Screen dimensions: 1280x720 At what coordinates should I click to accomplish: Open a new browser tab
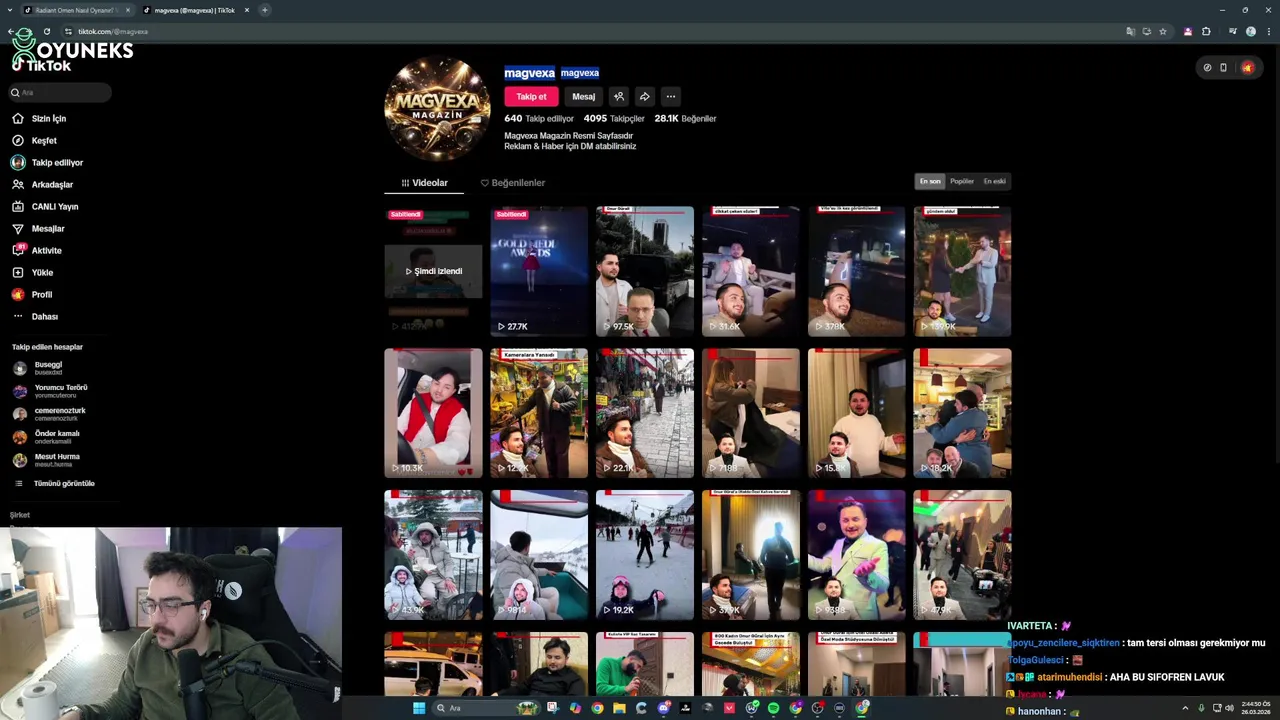[x=265, y=10]
